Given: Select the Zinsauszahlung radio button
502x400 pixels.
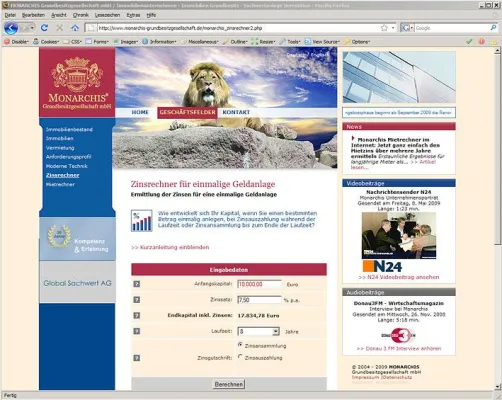Looking at the screenshot, I should (x=240, y=357).
